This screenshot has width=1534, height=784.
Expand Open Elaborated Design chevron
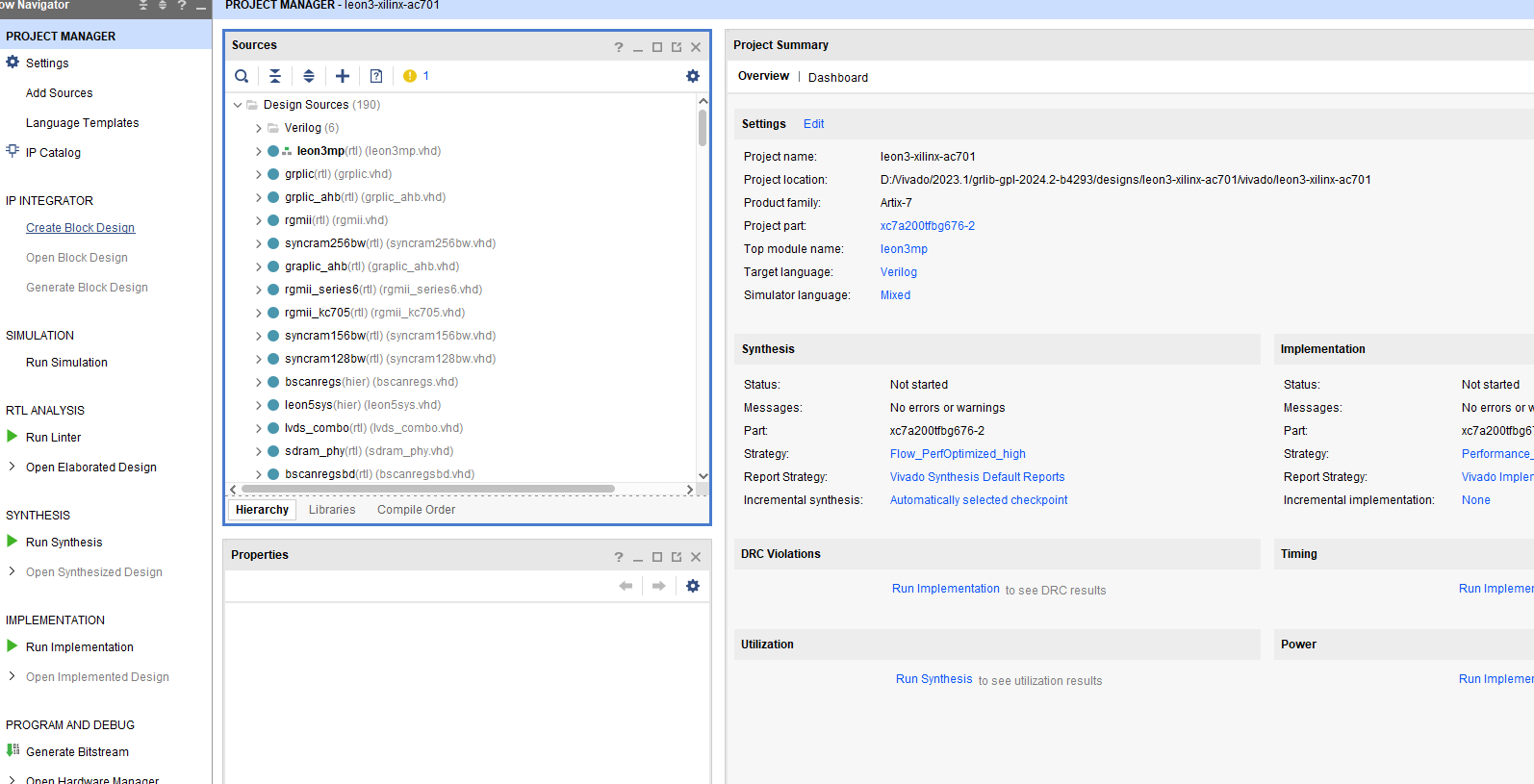[x=12, y=467]
